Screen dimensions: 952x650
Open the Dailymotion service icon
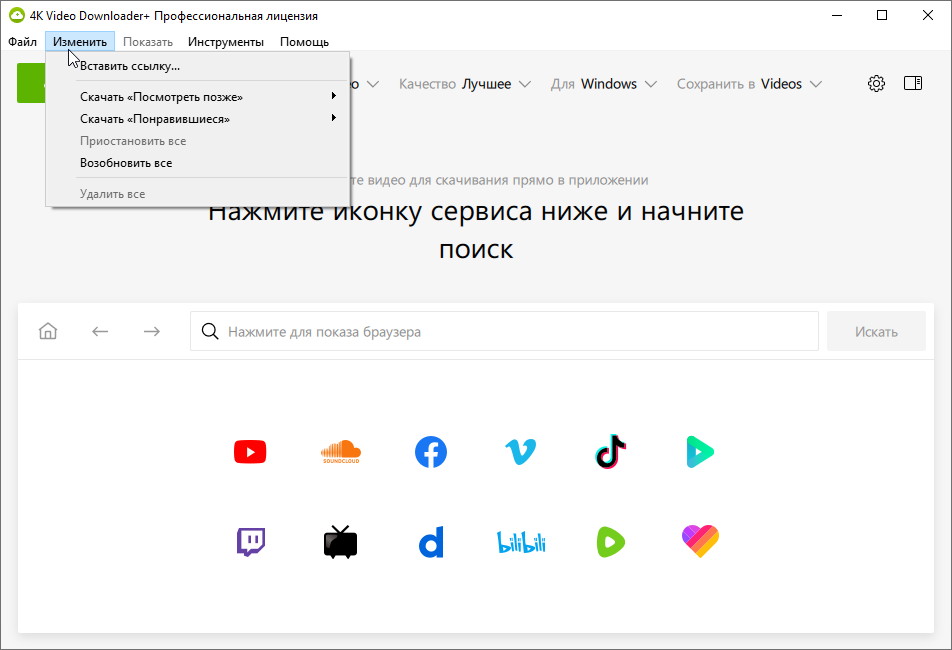click(x=431, y=542)
